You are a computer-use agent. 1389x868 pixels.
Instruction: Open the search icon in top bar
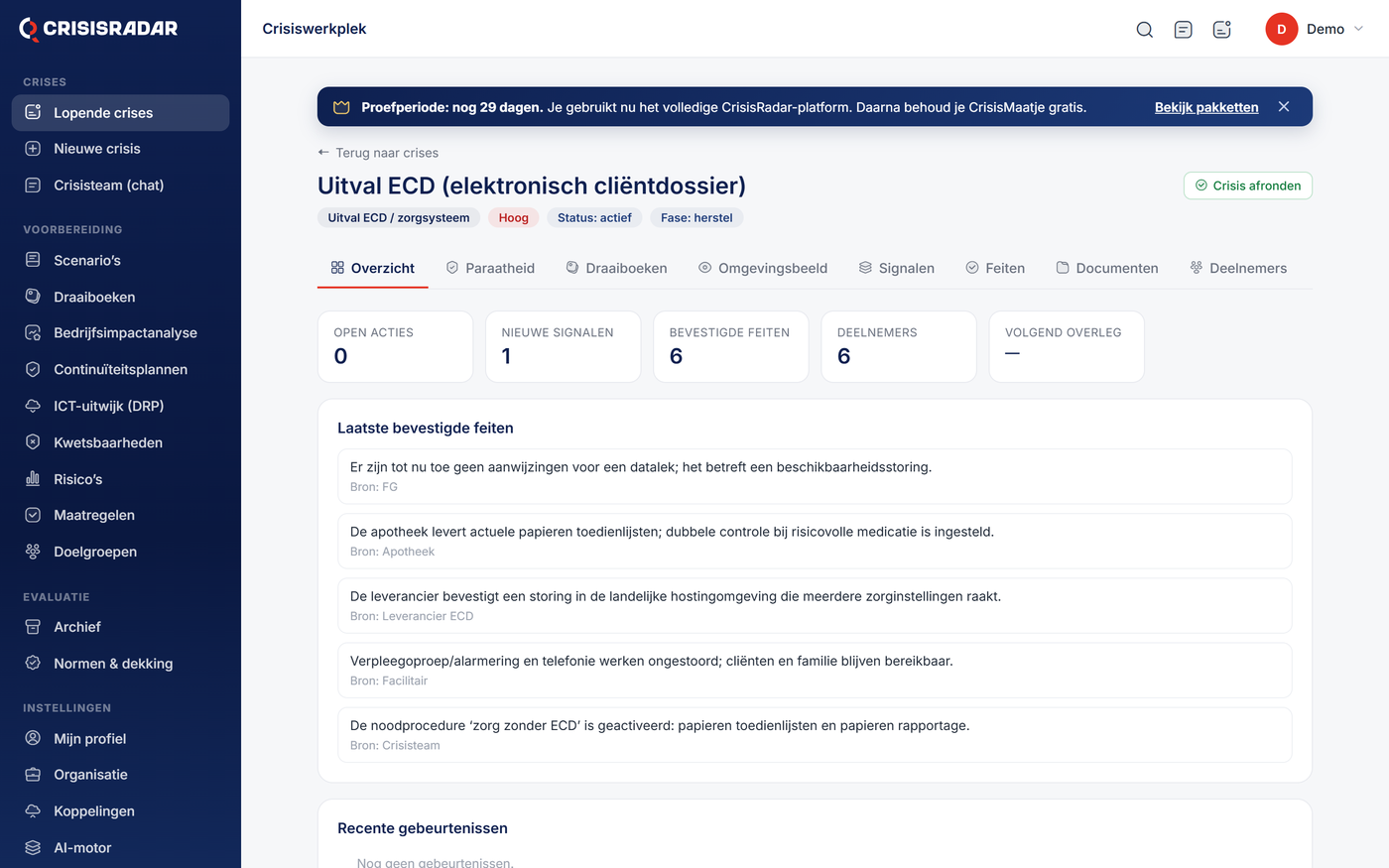(1144, 30)
